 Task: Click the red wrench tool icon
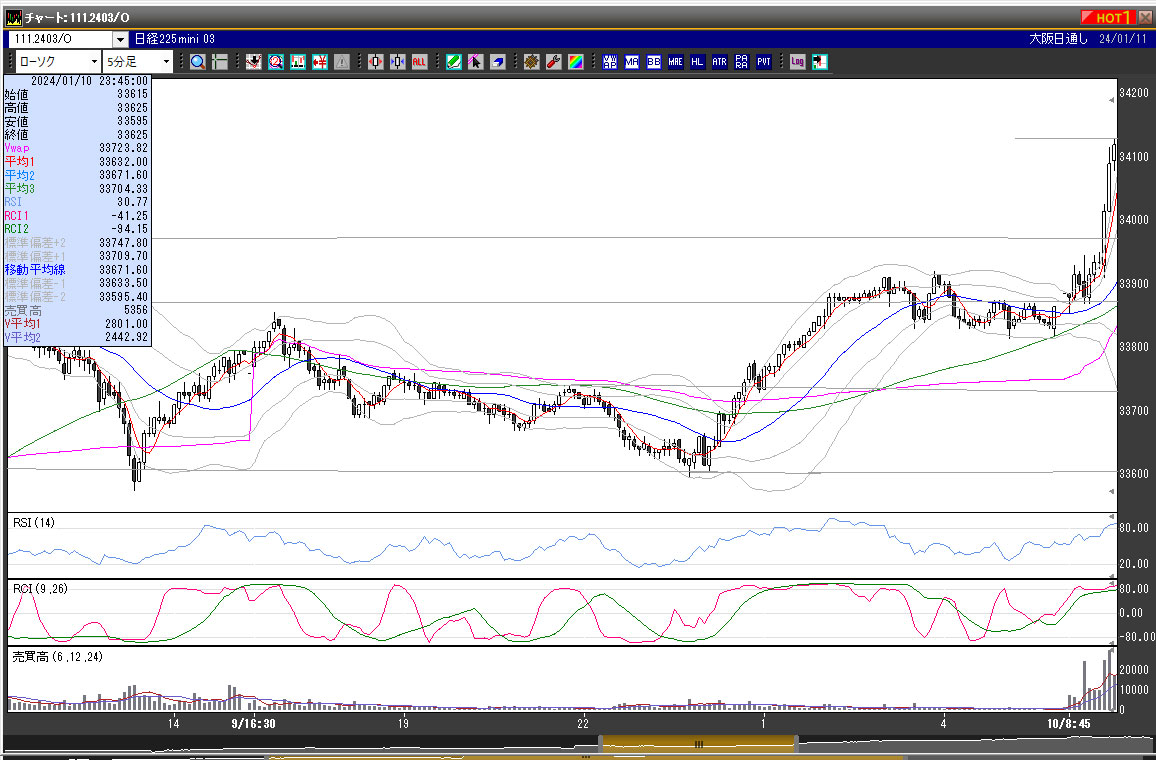click(553, 62)
